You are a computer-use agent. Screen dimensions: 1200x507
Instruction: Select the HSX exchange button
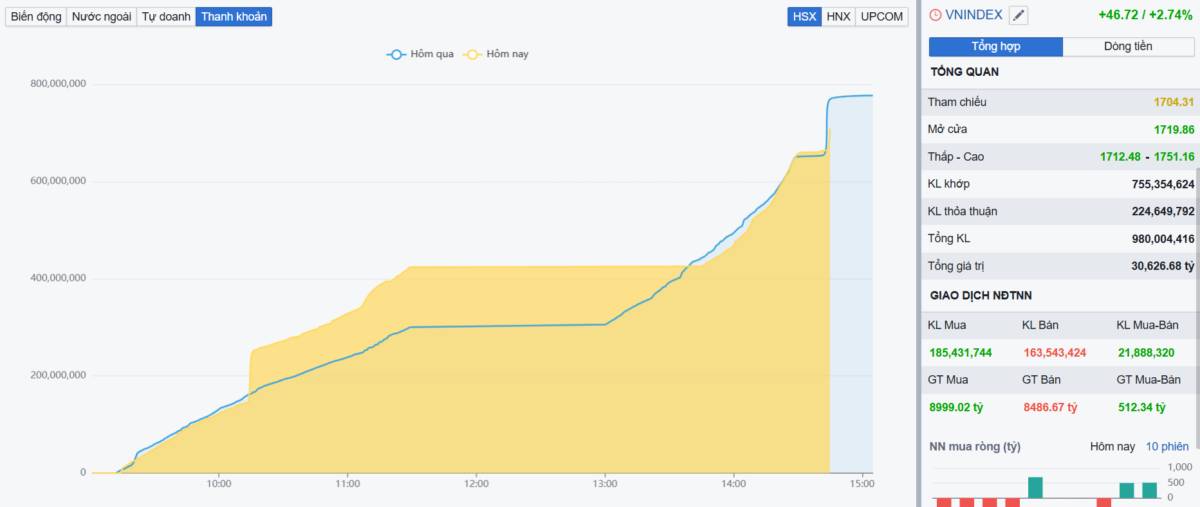point(804,17)
